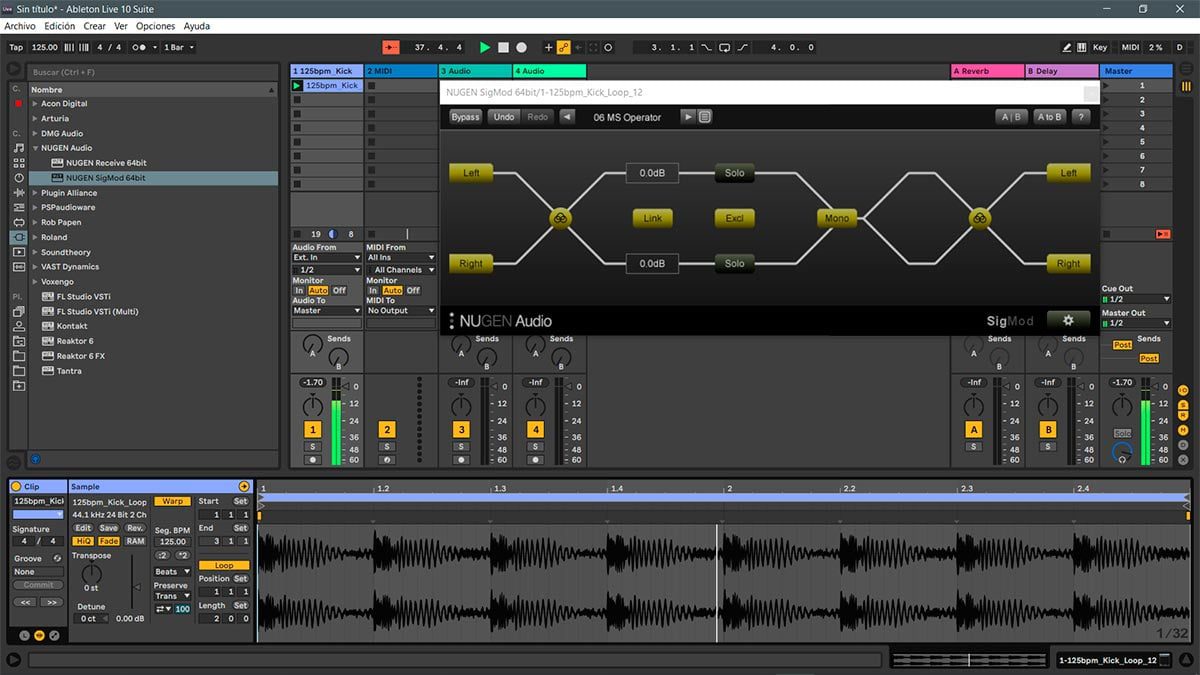Click the right Mid/Side decoder node
Image resolution: width=1200 pixels, height=675 pixels.
pos(979,218)
